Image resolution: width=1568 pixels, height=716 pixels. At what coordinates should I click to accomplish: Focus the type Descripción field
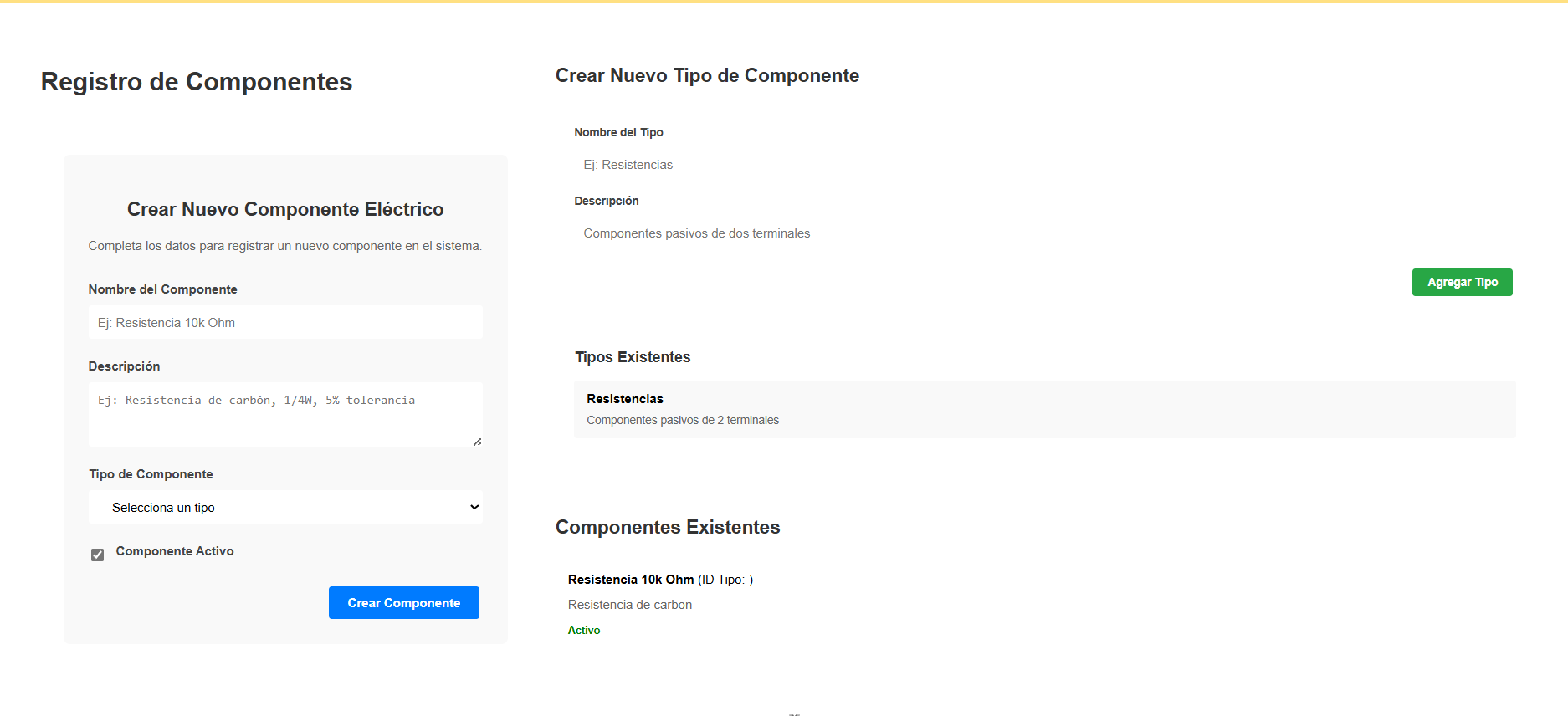pos(1043,233)
